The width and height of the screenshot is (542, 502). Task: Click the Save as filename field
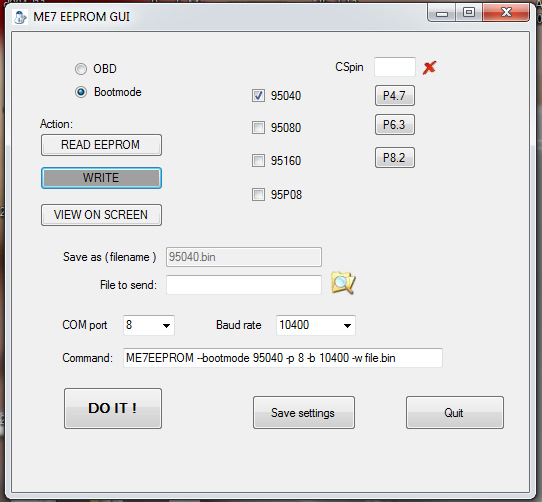[x=244, y=257]
